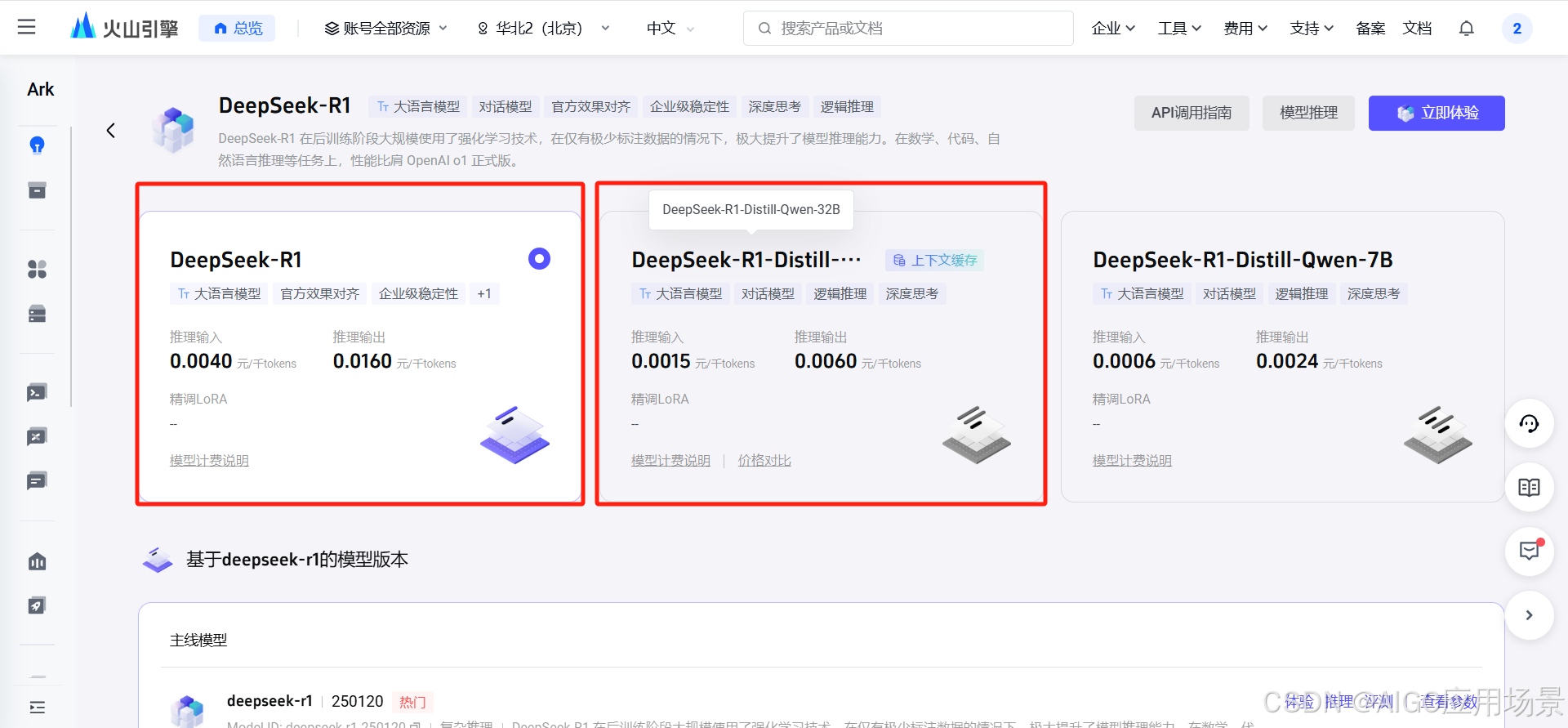Open the terminal prompt sidebar icon
This screenshot has width=1568, height=728.
click(x=37, y=392)
